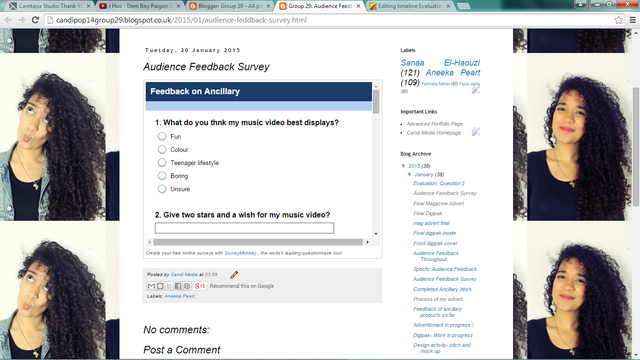Edit the post using the pencil icon
640x360 pixels.
[x=234, y=275]
